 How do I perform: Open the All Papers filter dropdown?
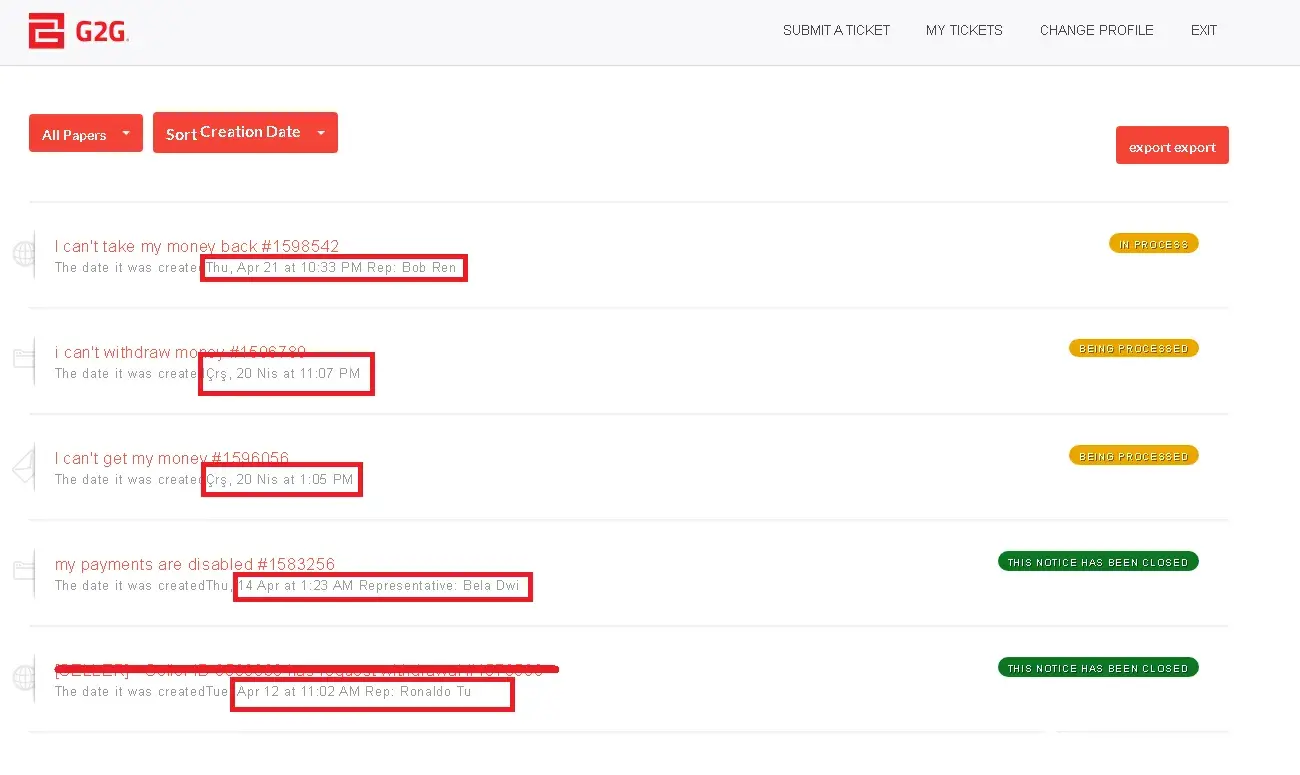86,134
